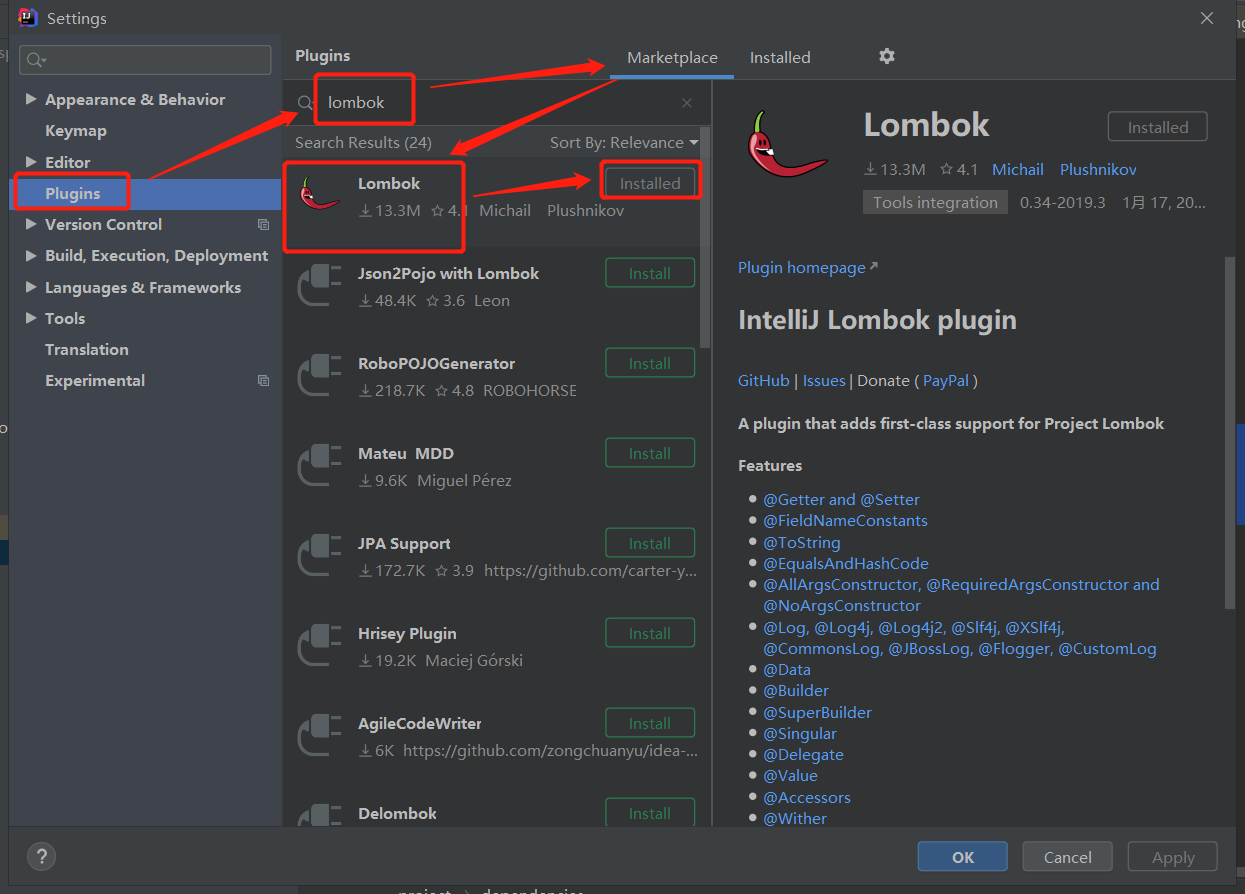Install the AgileCodeWriter plugin
This screenshot has height=894, width=1245.
[650, 723]
